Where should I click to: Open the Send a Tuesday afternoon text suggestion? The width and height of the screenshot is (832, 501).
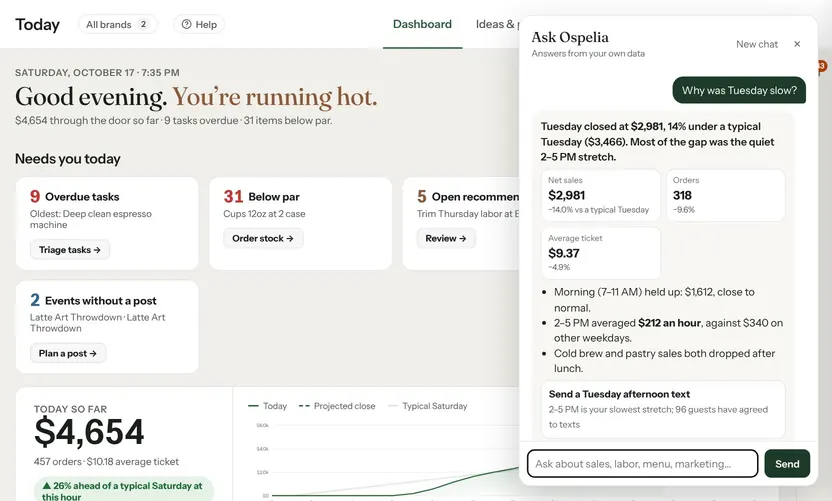point(663,409)
